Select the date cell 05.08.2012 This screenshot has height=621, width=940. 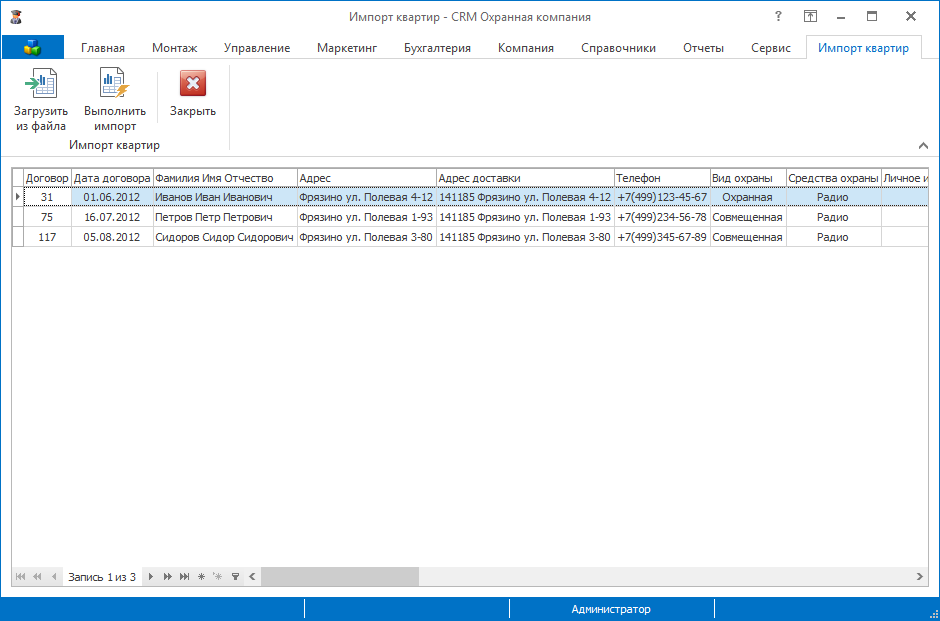click(x=112, y=237)
